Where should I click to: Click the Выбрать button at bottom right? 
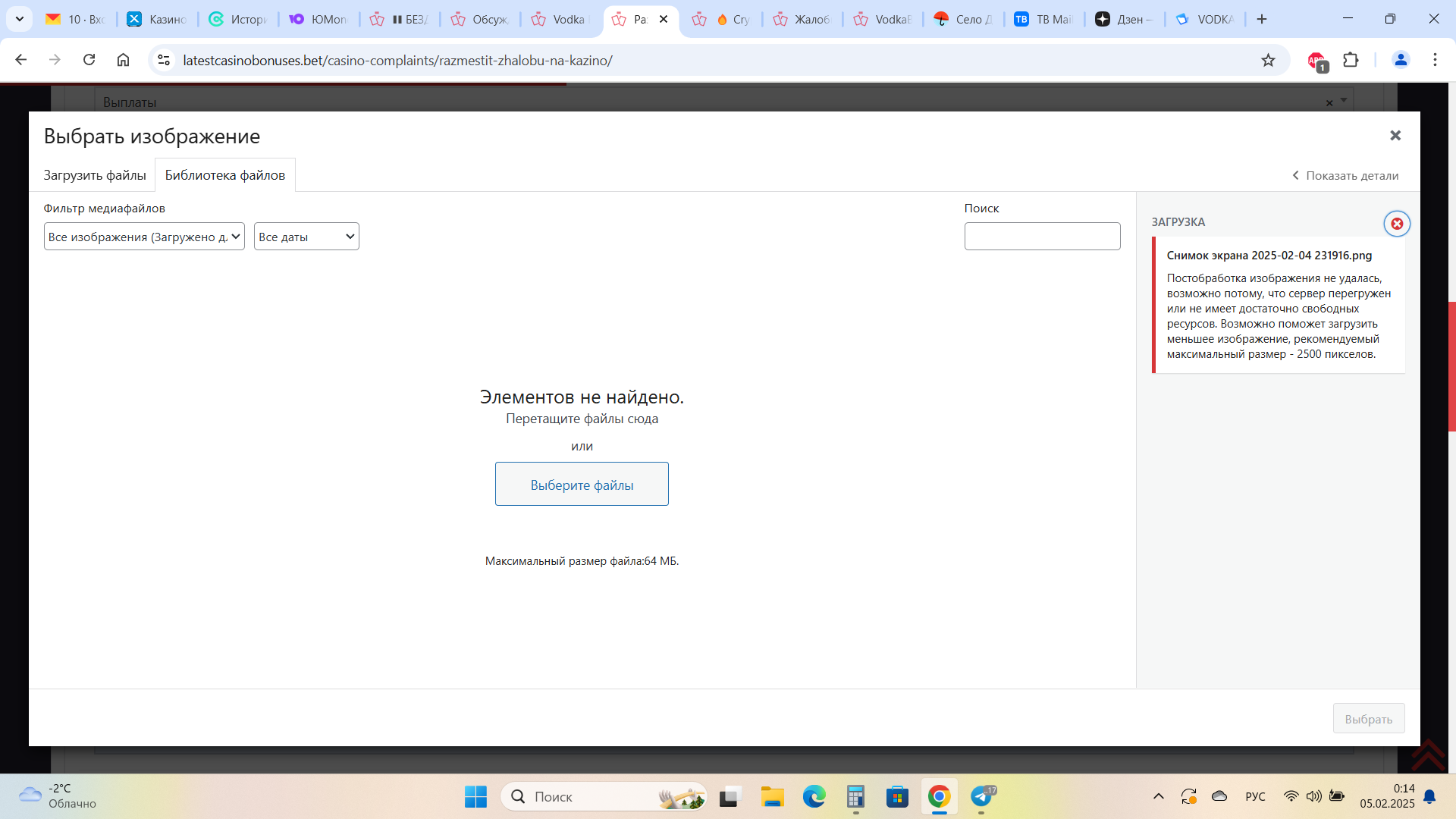click(1368, 719)
